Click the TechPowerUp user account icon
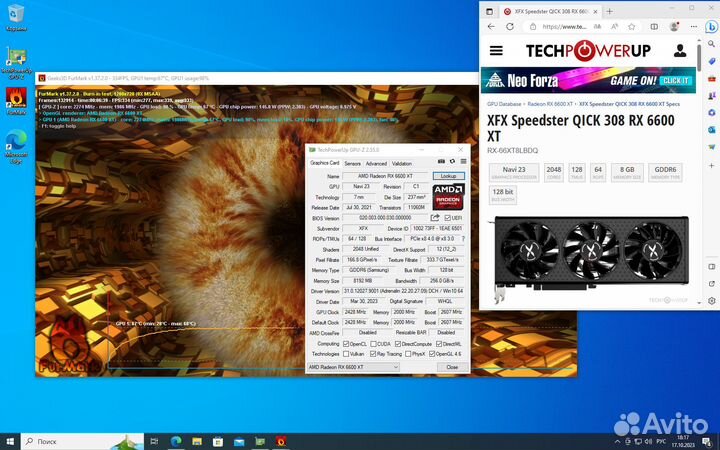The image size is (720, 450). tap(680, 51)
